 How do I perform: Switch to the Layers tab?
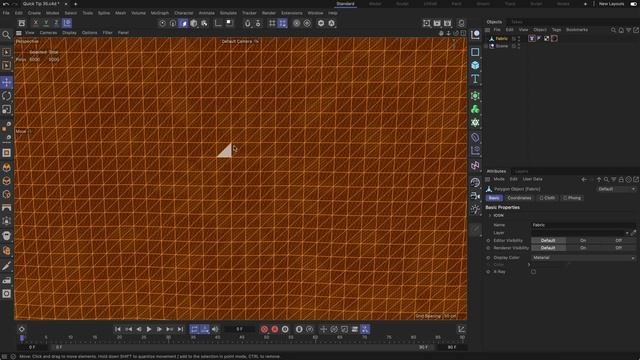(x=521, y=171)
